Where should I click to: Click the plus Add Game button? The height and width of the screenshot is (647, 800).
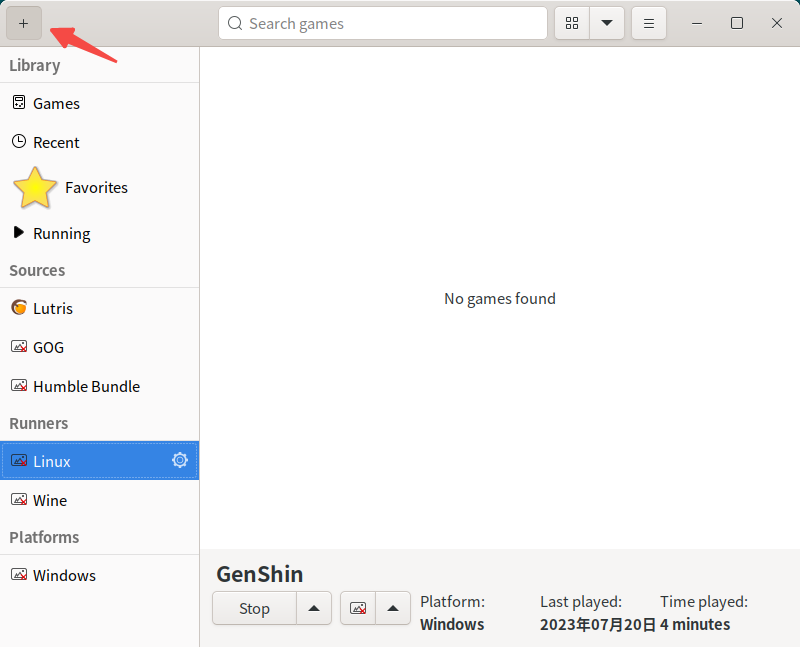coord(23,23)
